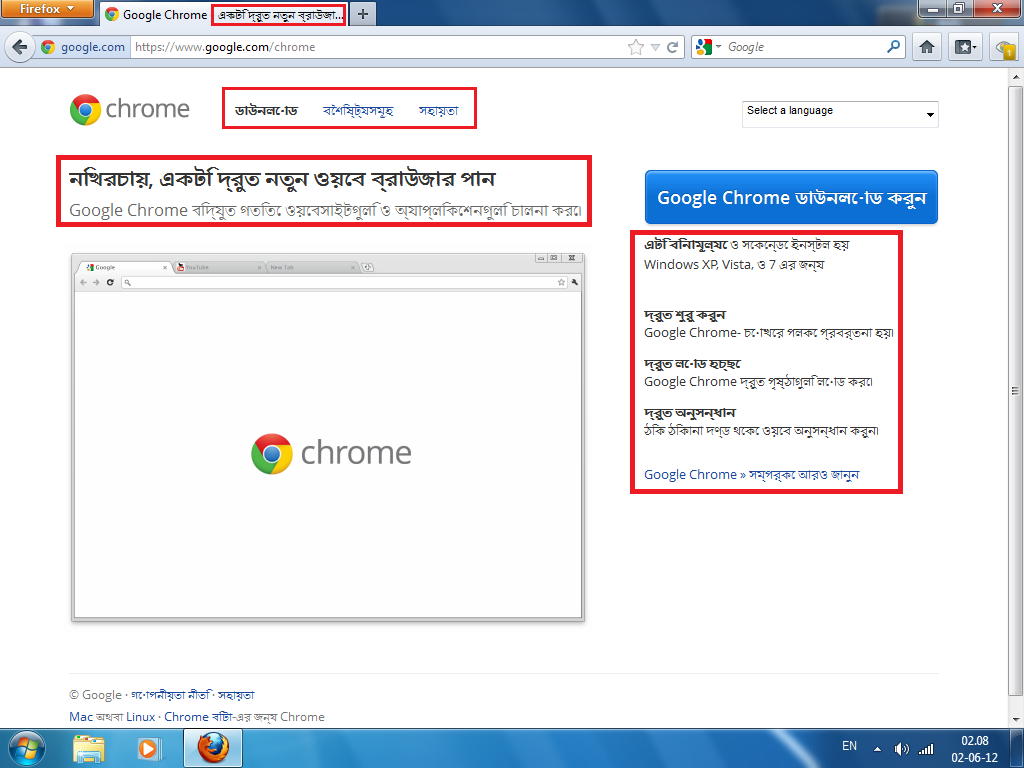Image resolution: width=1024 pixels, height=768 pixels.
Task: Click the blue Google Chrome download button
Action: pos(791,197)
